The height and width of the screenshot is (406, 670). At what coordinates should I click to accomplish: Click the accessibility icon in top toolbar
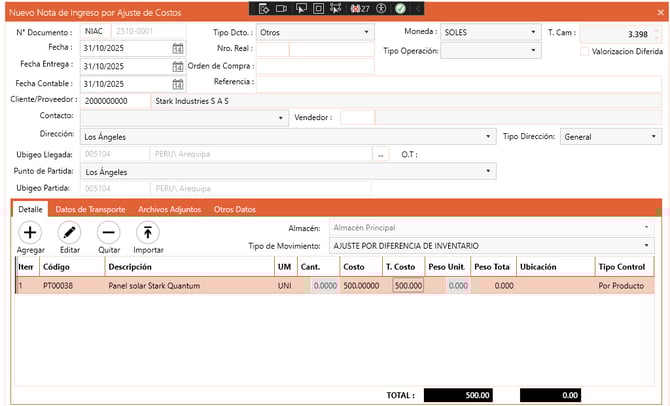pos(381,8)
